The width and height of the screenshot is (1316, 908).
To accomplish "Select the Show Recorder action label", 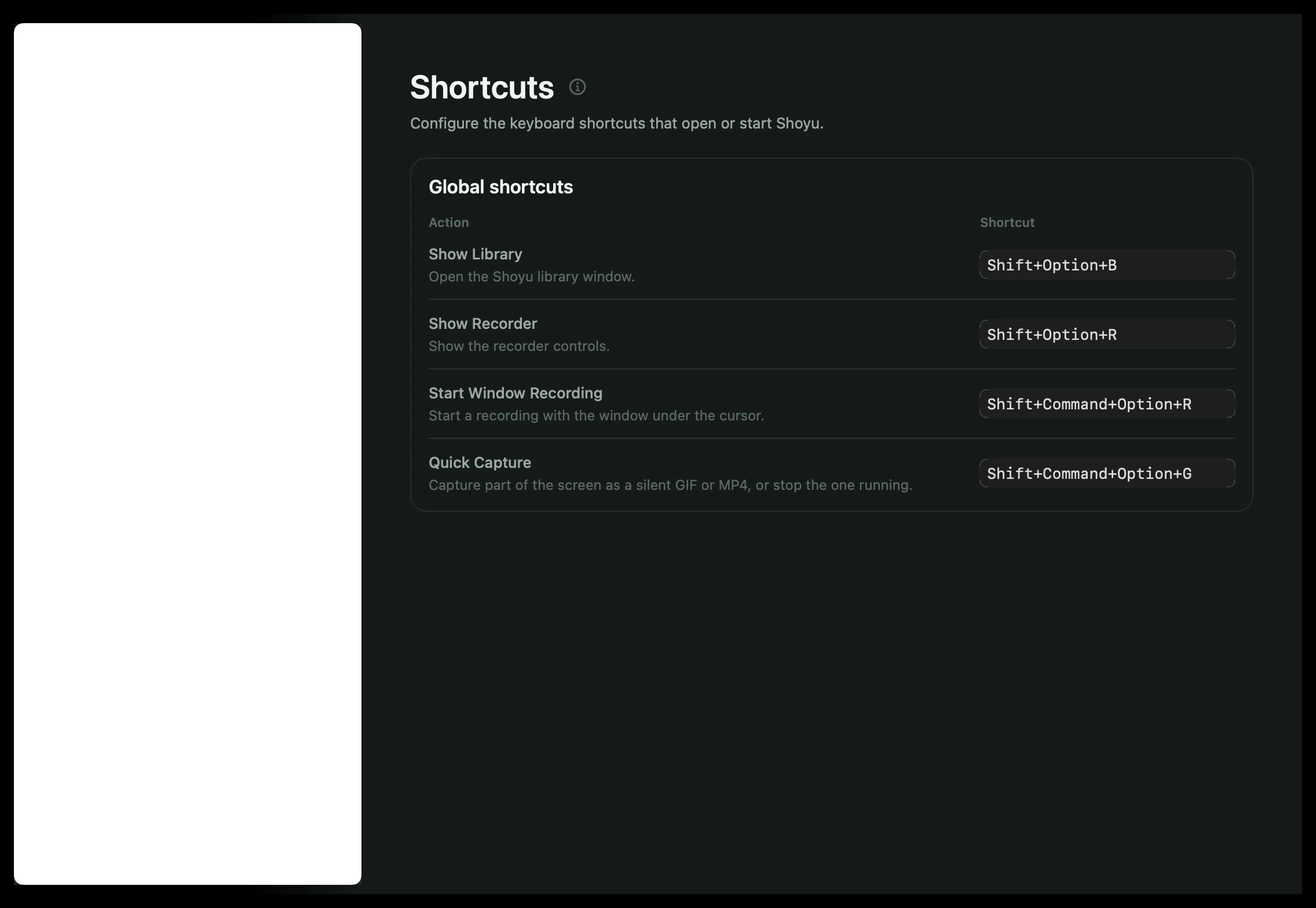I will (482, 324).
